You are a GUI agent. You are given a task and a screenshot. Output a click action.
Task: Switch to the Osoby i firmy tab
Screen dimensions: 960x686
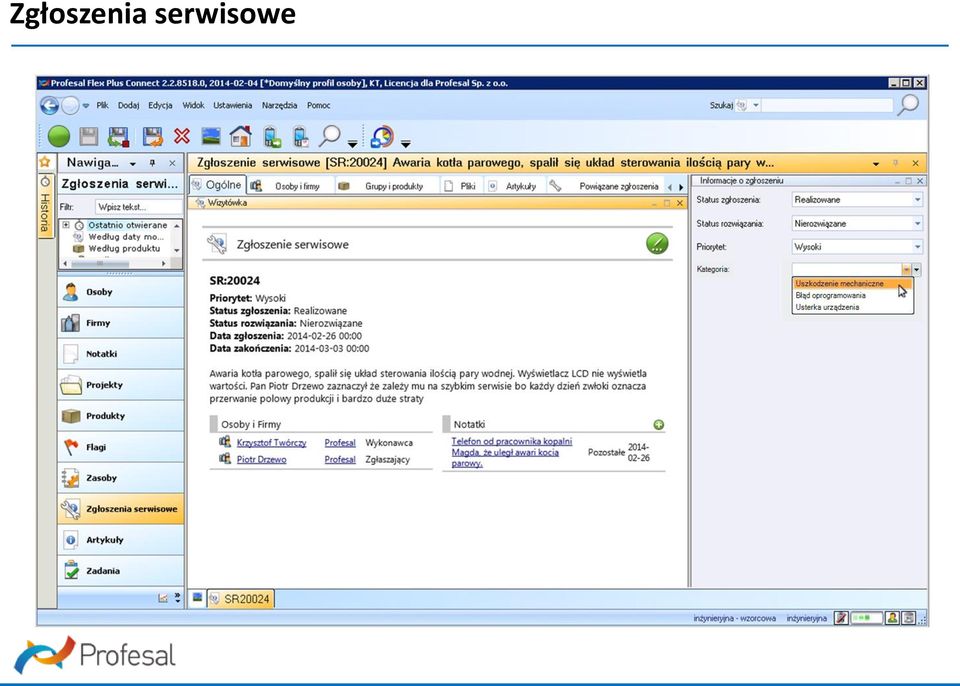(x=291, y=186)
